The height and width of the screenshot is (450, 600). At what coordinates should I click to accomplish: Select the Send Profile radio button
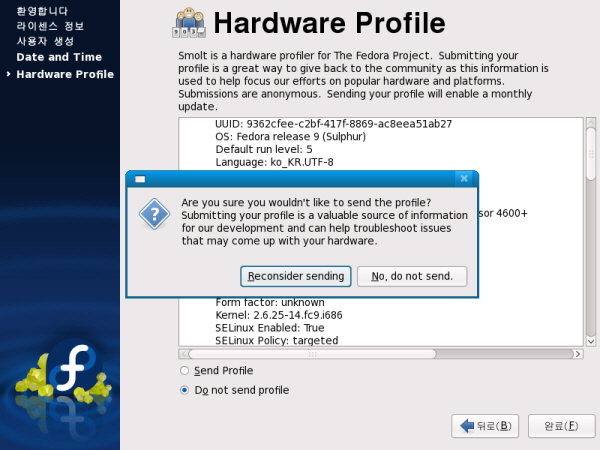point(184,370)
